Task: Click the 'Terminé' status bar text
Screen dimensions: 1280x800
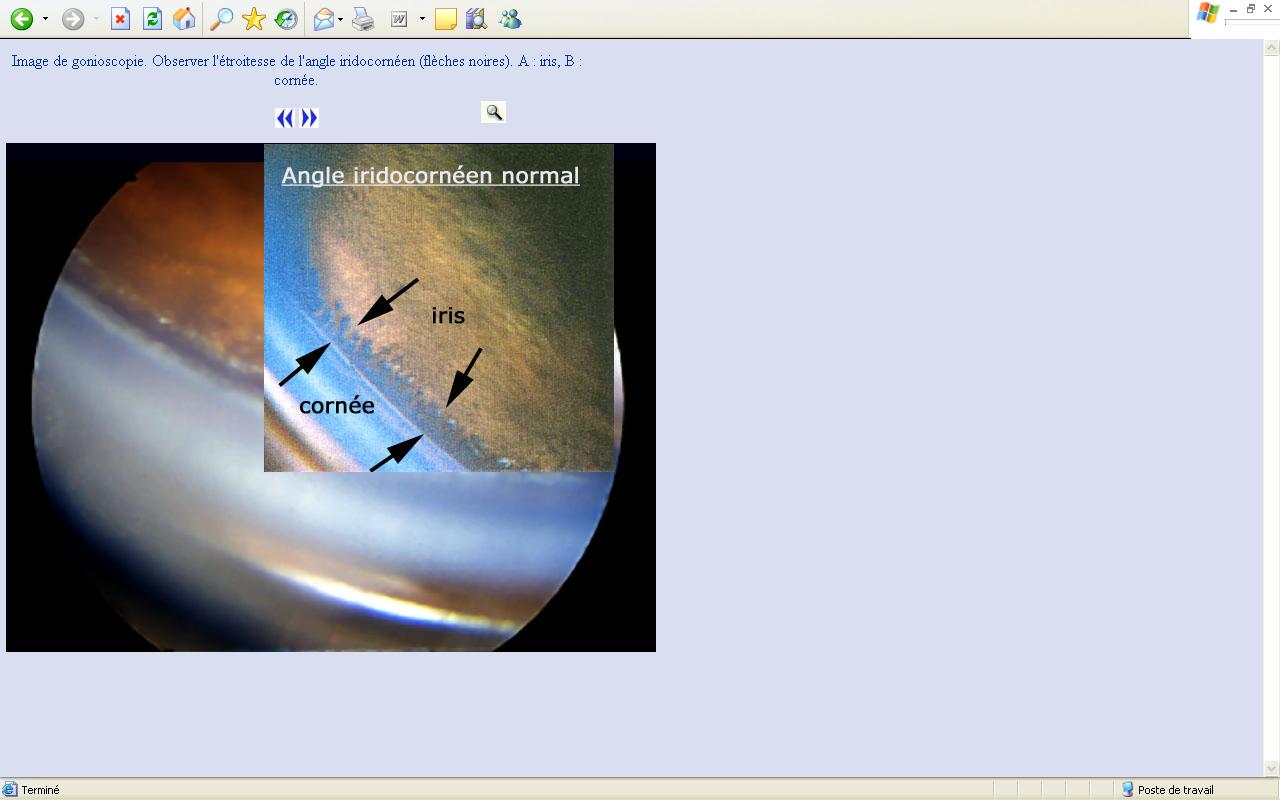Action: click(x=40, y=790)
